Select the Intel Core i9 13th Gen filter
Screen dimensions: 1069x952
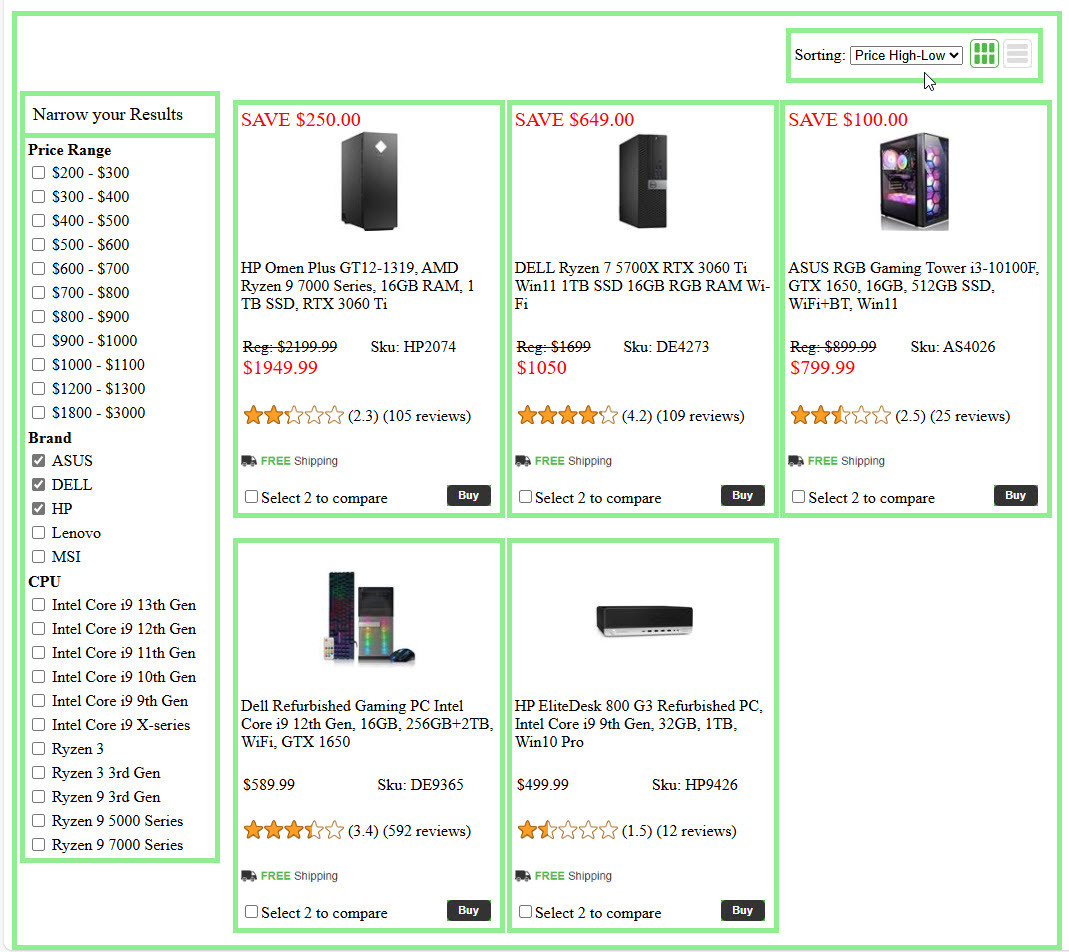point(38,605)
